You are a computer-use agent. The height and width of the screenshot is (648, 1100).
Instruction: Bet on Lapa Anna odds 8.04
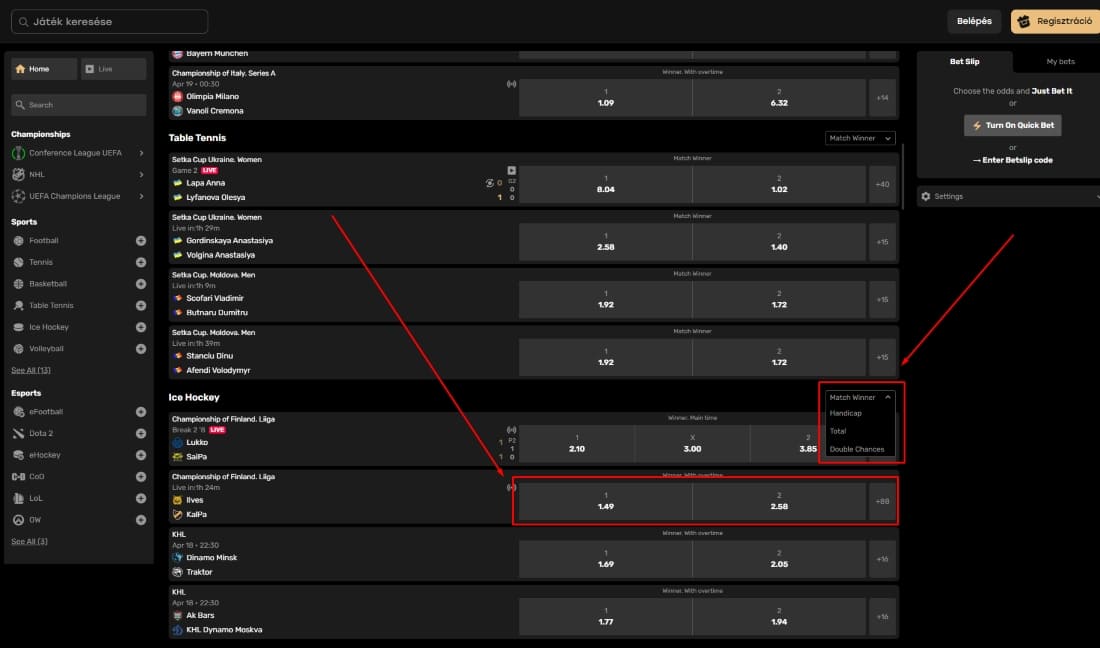(x=605, y=184)
